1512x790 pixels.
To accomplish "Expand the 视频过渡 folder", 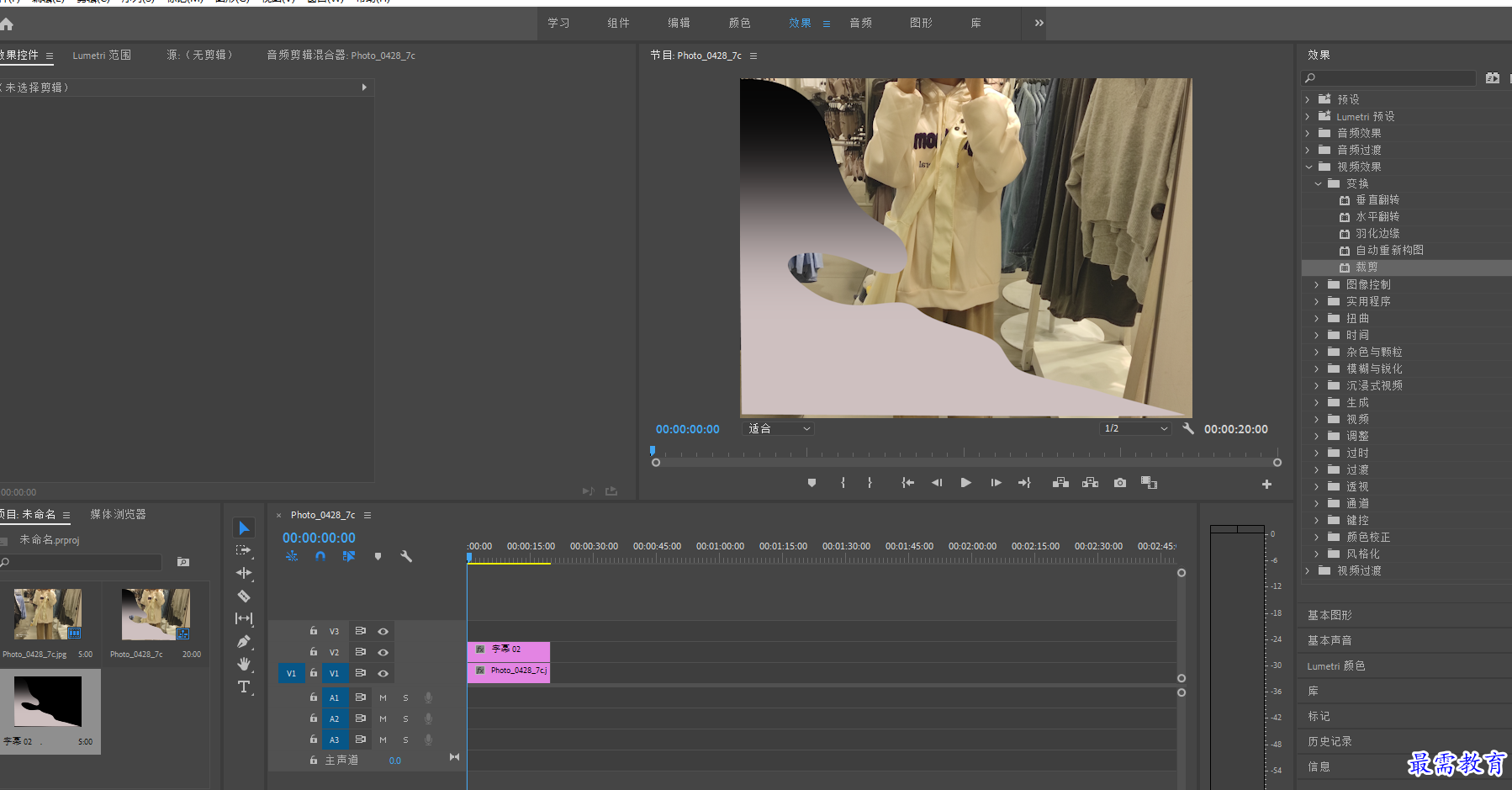I will tap(1308, 570).
